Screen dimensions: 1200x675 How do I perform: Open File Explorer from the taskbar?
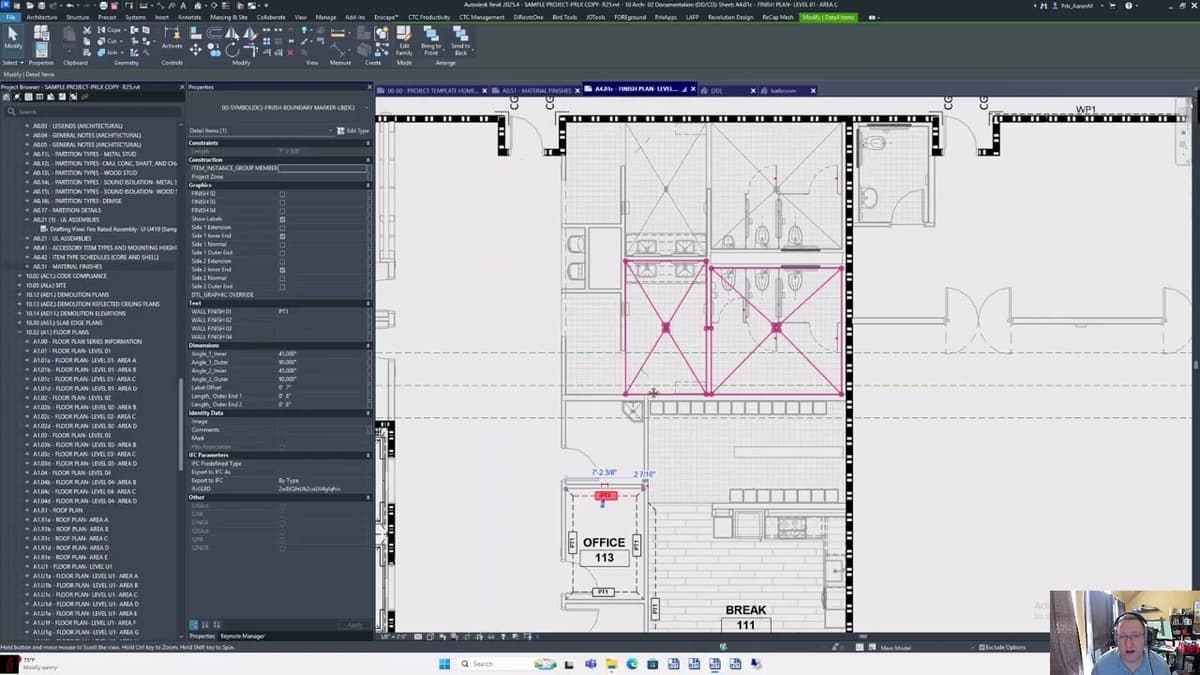(612, 664)
